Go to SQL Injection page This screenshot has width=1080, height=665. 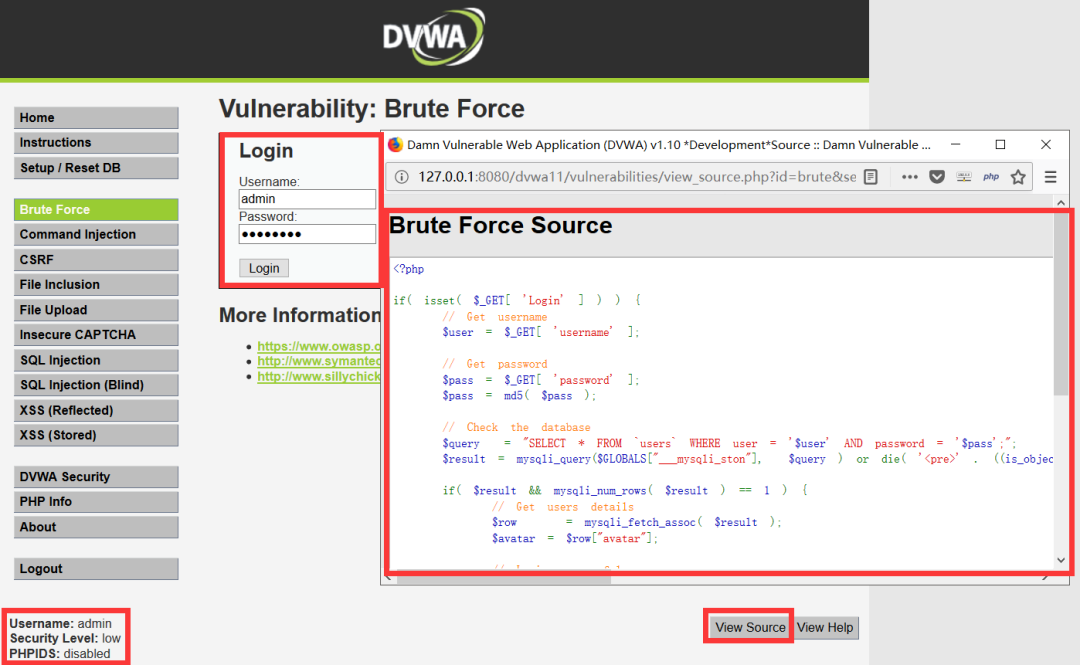click(96, 360)
